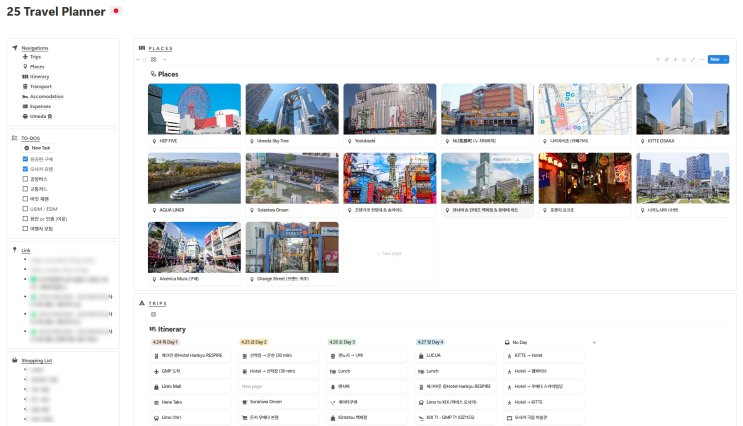Open the Limo to KIX card
Viewport: 743px width, 426px height.
(x=455, y=402)
